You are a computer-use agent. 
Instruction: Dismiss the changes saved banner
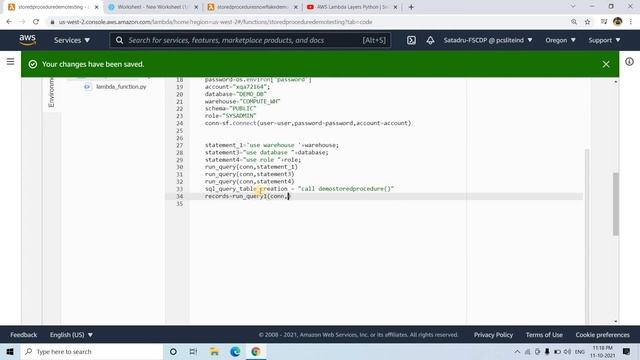coord(606,64)
